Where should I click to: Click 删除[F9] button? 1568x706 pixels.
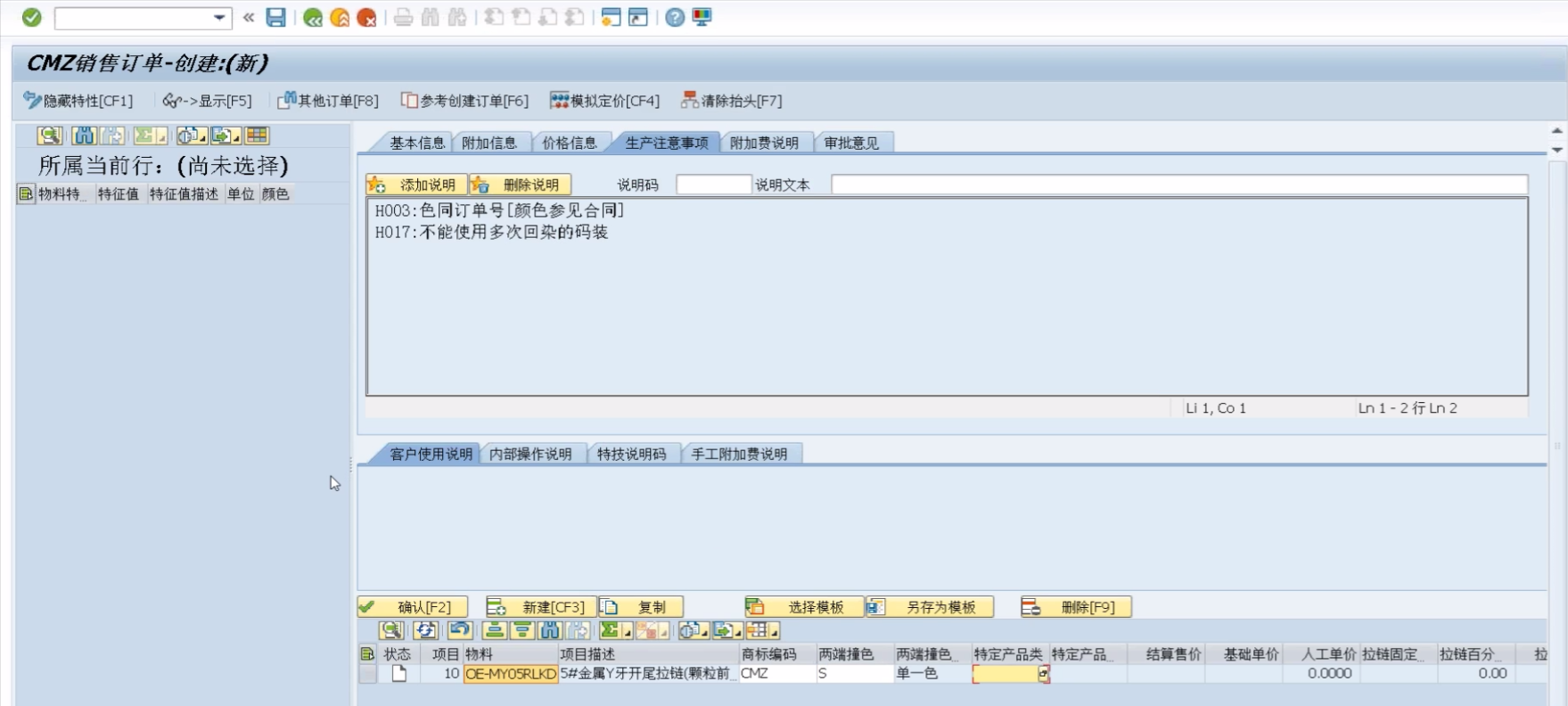click(1076, 607)
